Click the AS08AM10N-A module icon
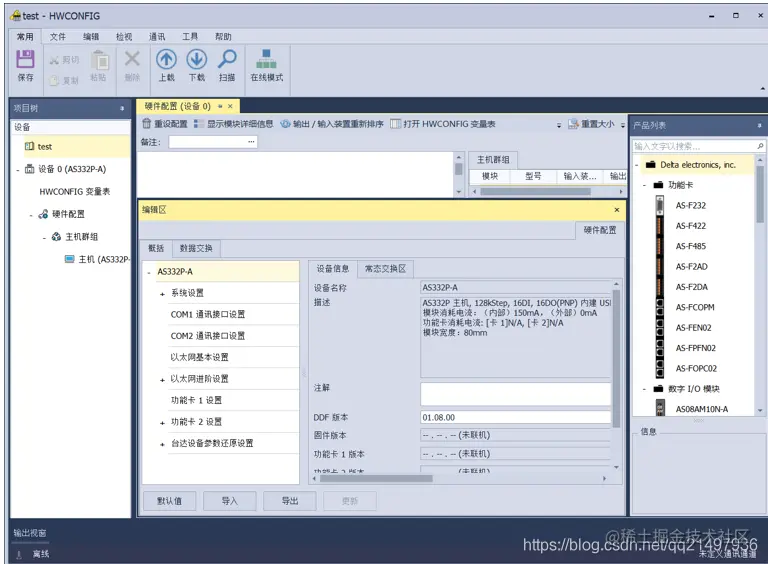Image resolution: width=768 pixels, height=564 pixels. 660,408
